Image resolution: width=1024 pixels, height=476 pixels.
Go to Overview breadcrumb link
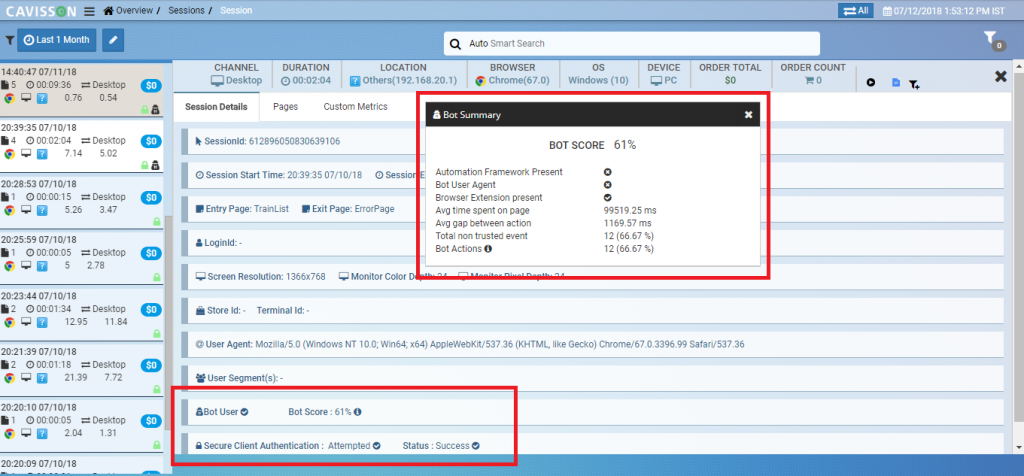tap(133, 10)
